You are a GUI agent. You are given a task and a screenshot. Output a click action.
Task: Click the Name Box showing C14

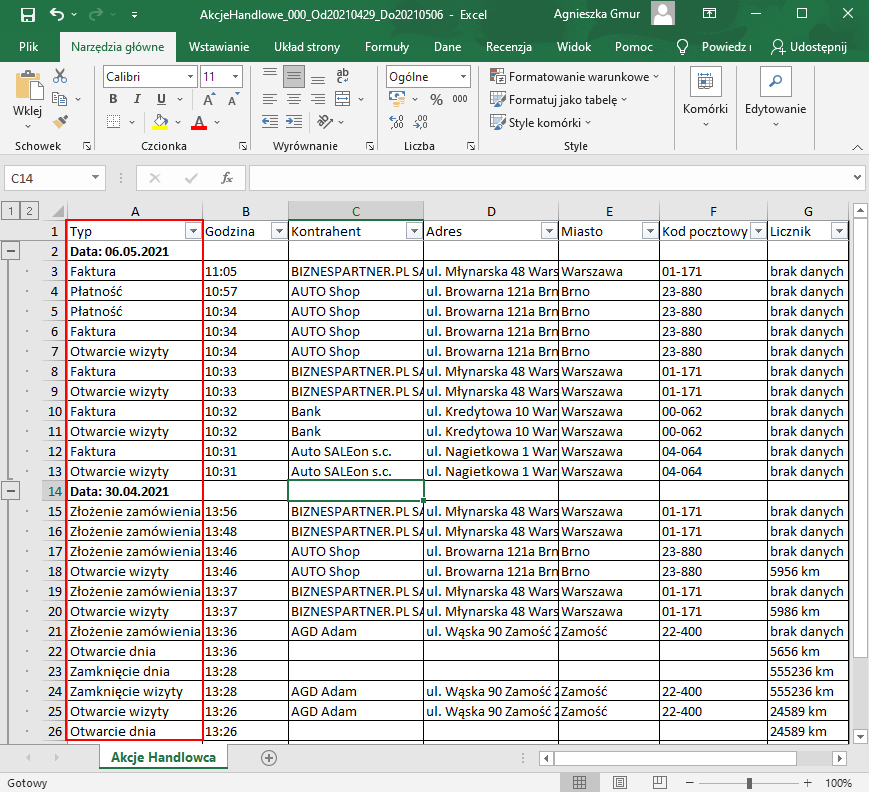pos(47,178)
